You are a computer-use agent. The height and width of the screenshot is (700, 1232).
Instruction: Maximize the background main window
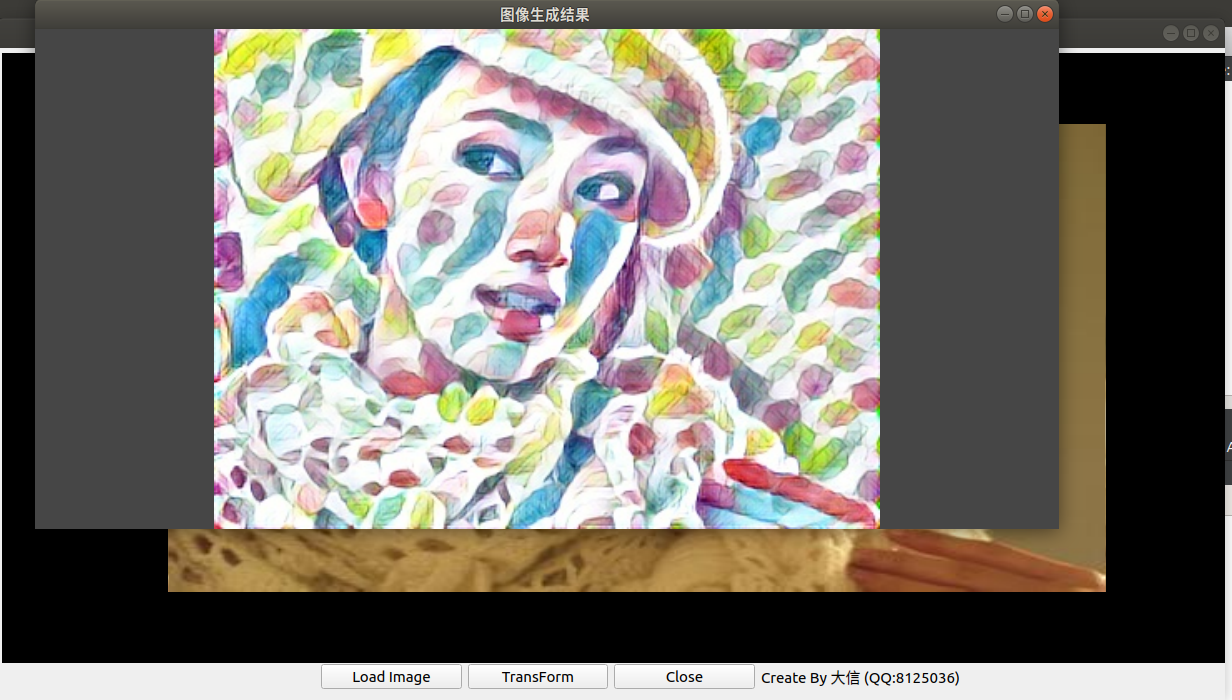tap(1191, 33)
